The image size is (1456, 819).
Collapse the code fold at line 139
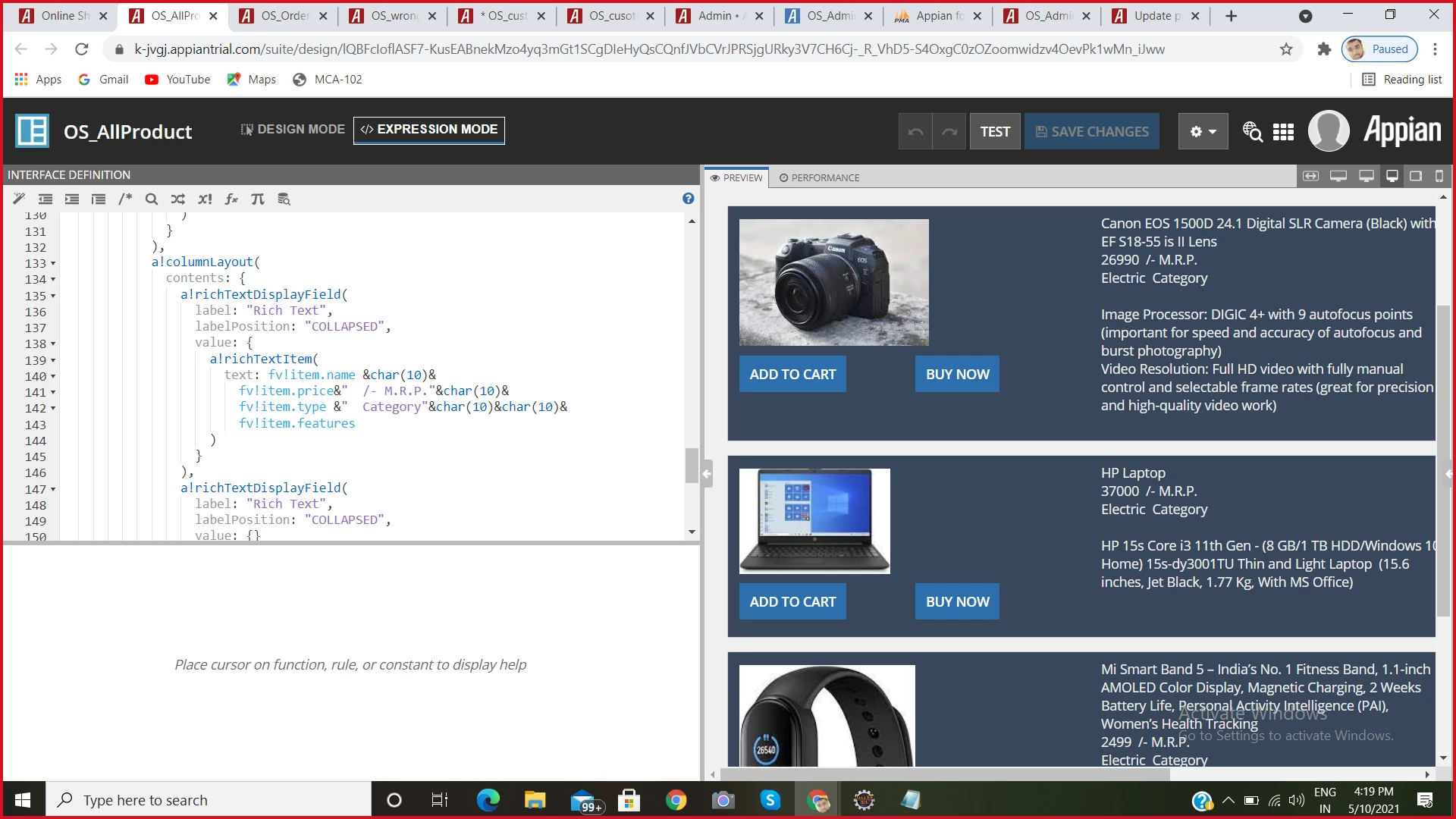click(53, 361)
